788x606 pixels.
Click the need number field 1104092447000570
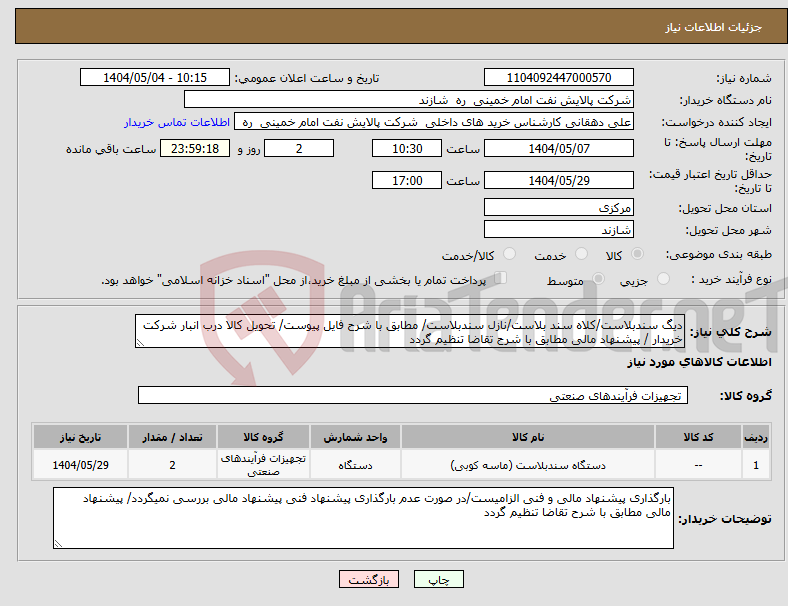coord(558,77)
